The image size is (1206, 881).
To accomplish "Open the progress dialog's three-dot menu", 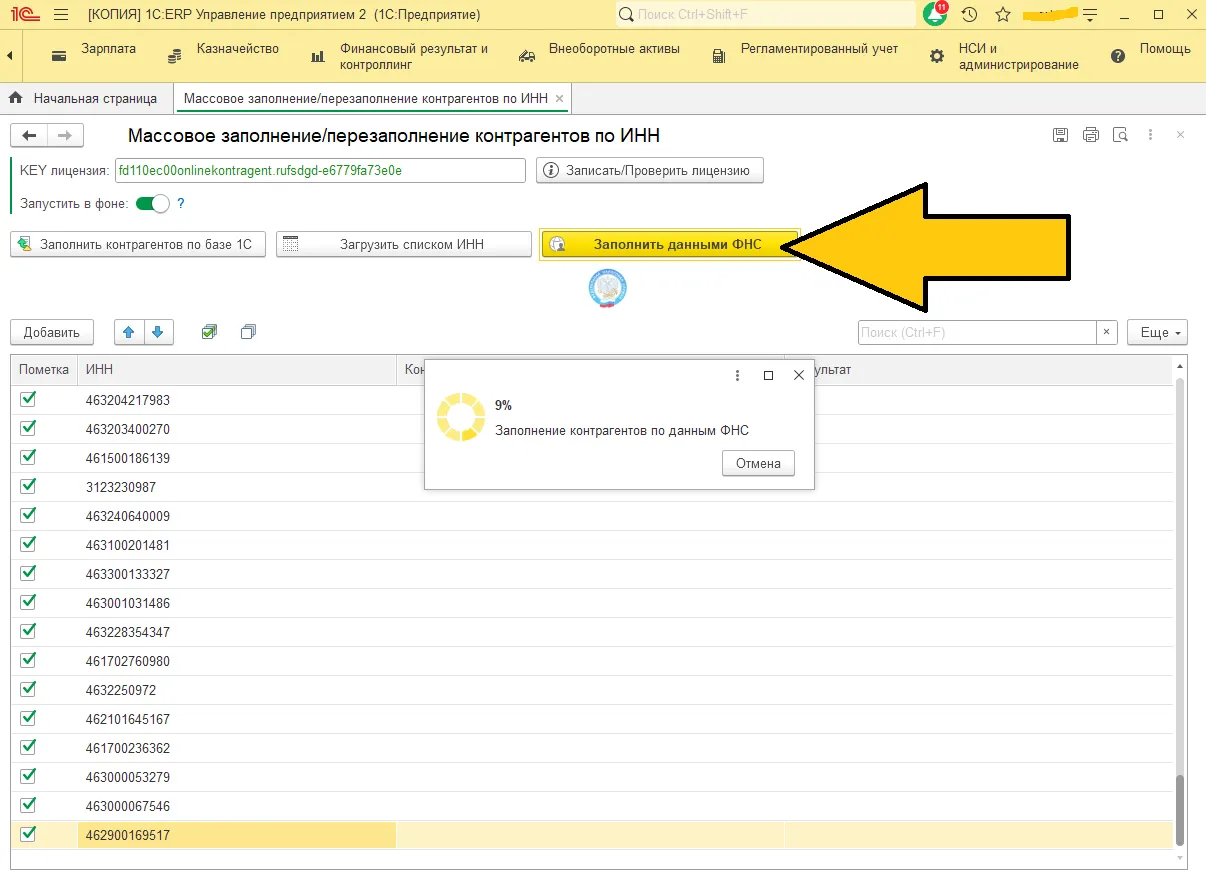I will (x=738, y=376).
